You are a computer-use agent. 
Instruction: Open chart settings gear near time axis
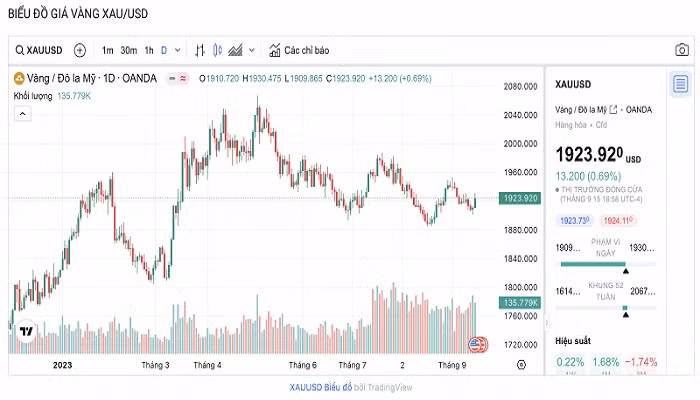(x=522, y=365)
